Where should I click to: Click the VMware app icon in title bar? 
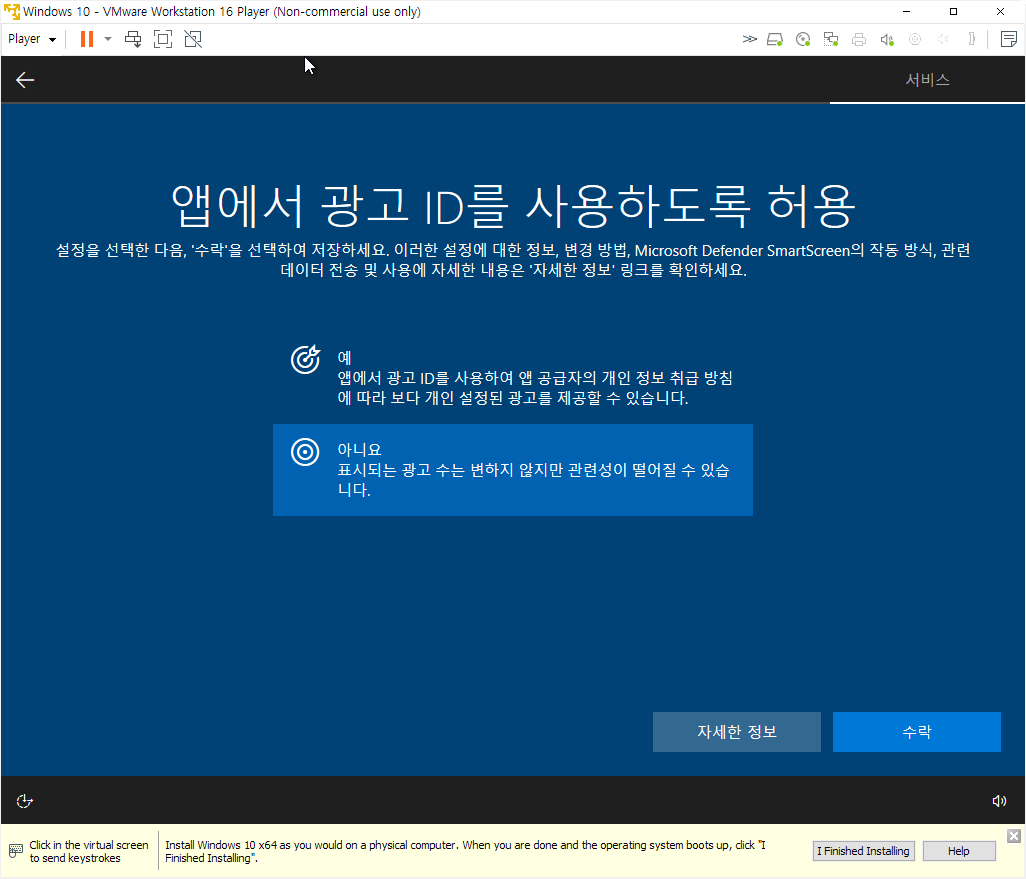click(x=12, y=12)
